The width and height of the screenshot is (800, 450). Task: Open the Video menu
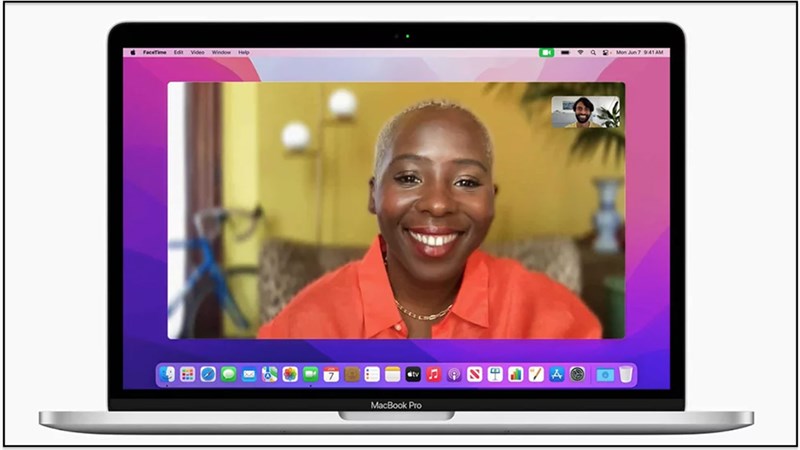197,52
